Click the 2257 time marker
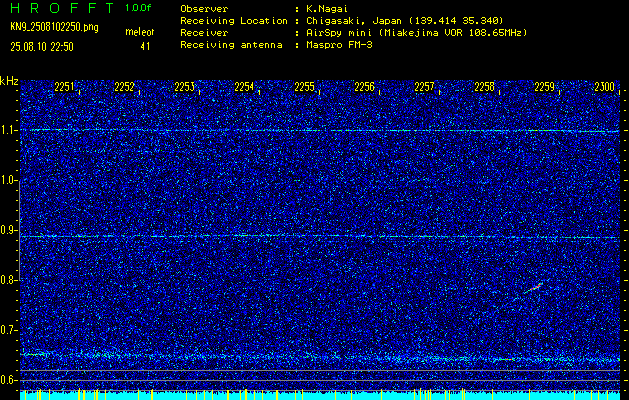The image size is (629, 400). pos(424,87)
